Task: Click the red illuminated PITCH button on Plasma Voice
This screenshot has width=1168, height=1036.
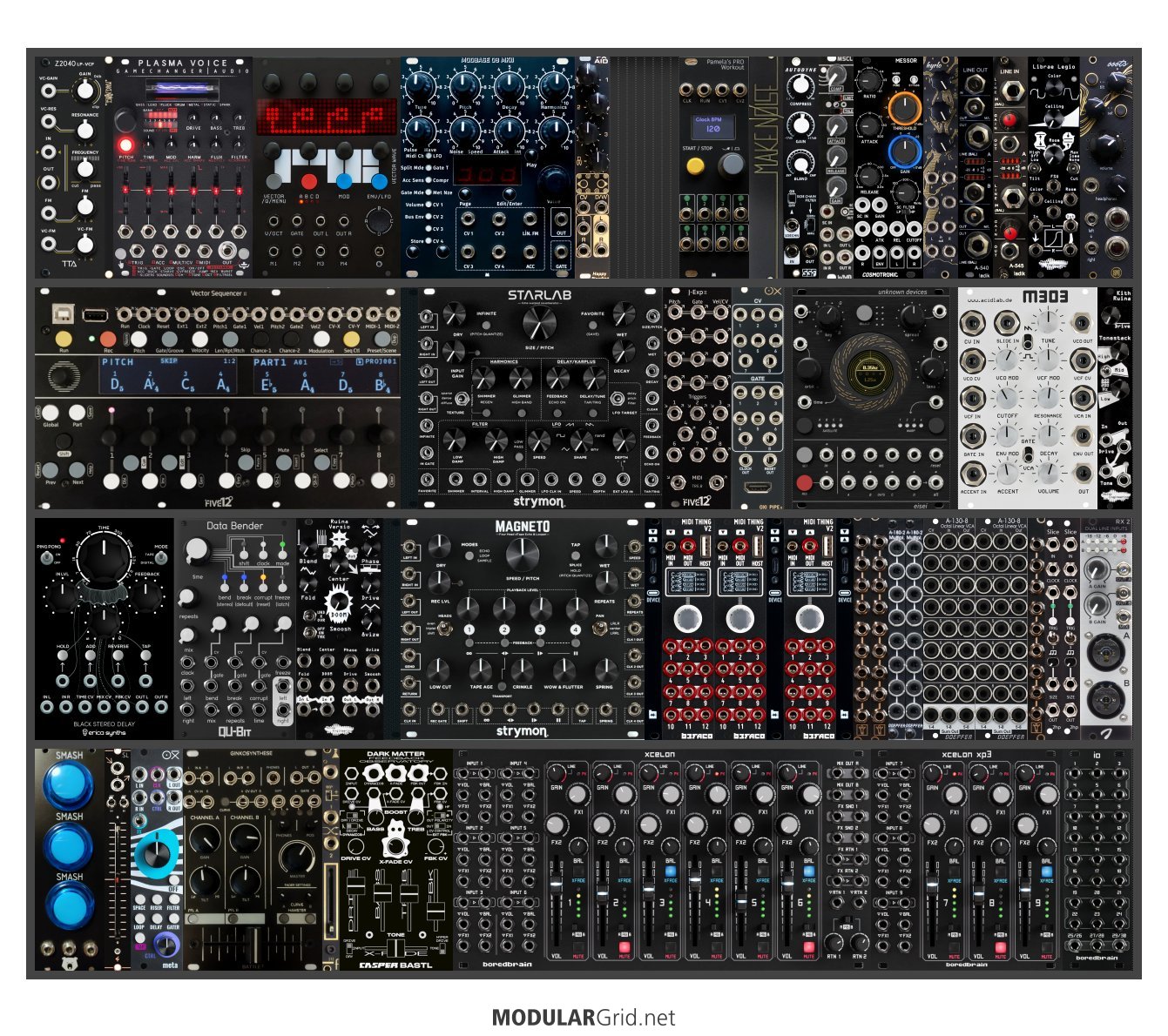Action: pyautogui.click(x=125, y=145)
